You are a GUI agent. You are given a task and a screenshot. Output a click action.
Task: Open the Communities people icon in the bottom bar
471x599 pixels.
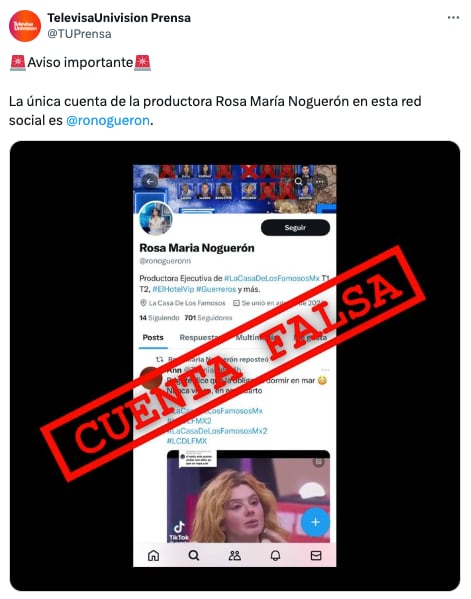[x=235, y=555]
